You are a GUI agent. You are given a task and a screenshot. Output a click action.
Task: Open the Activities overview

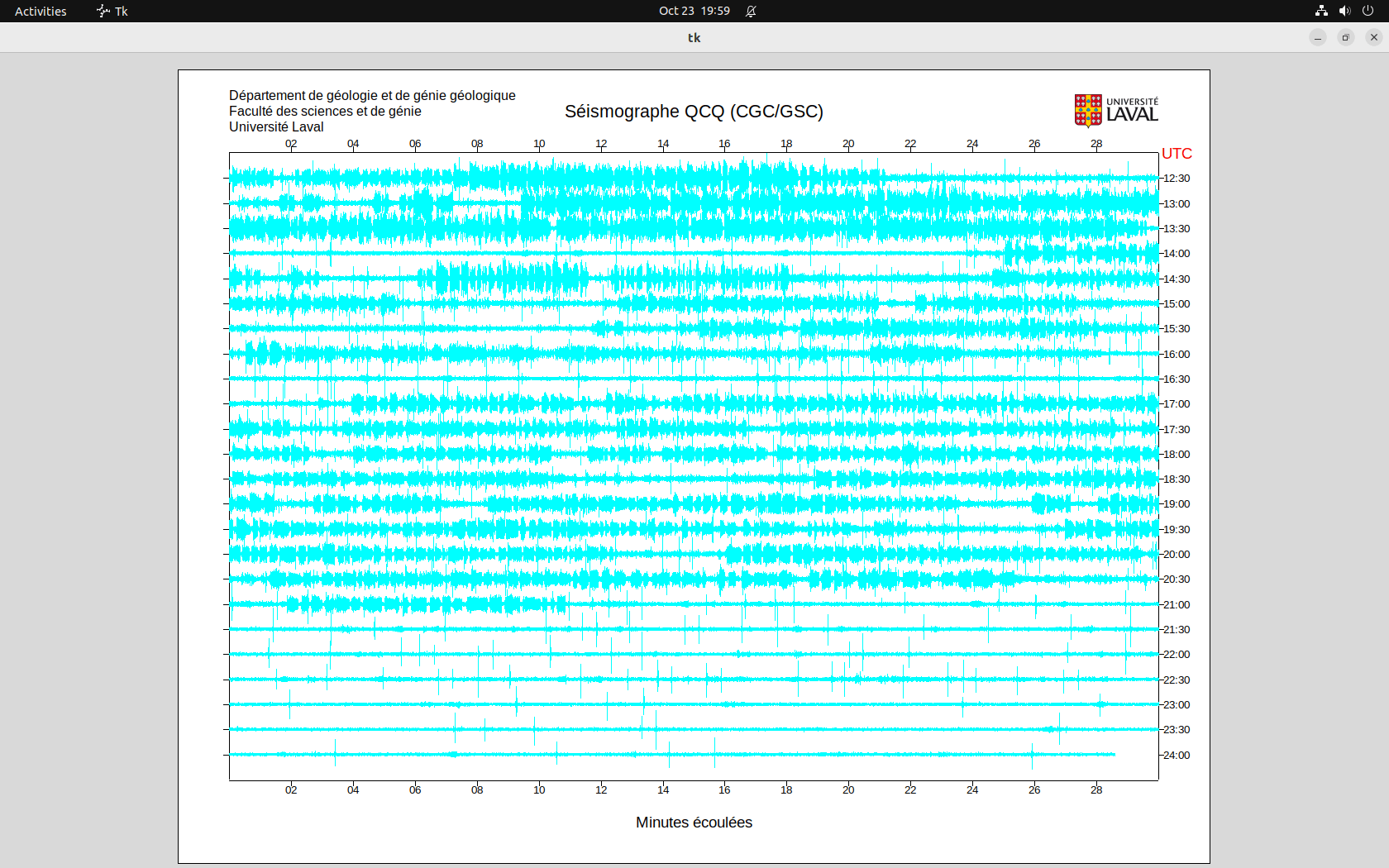[41, 11]
